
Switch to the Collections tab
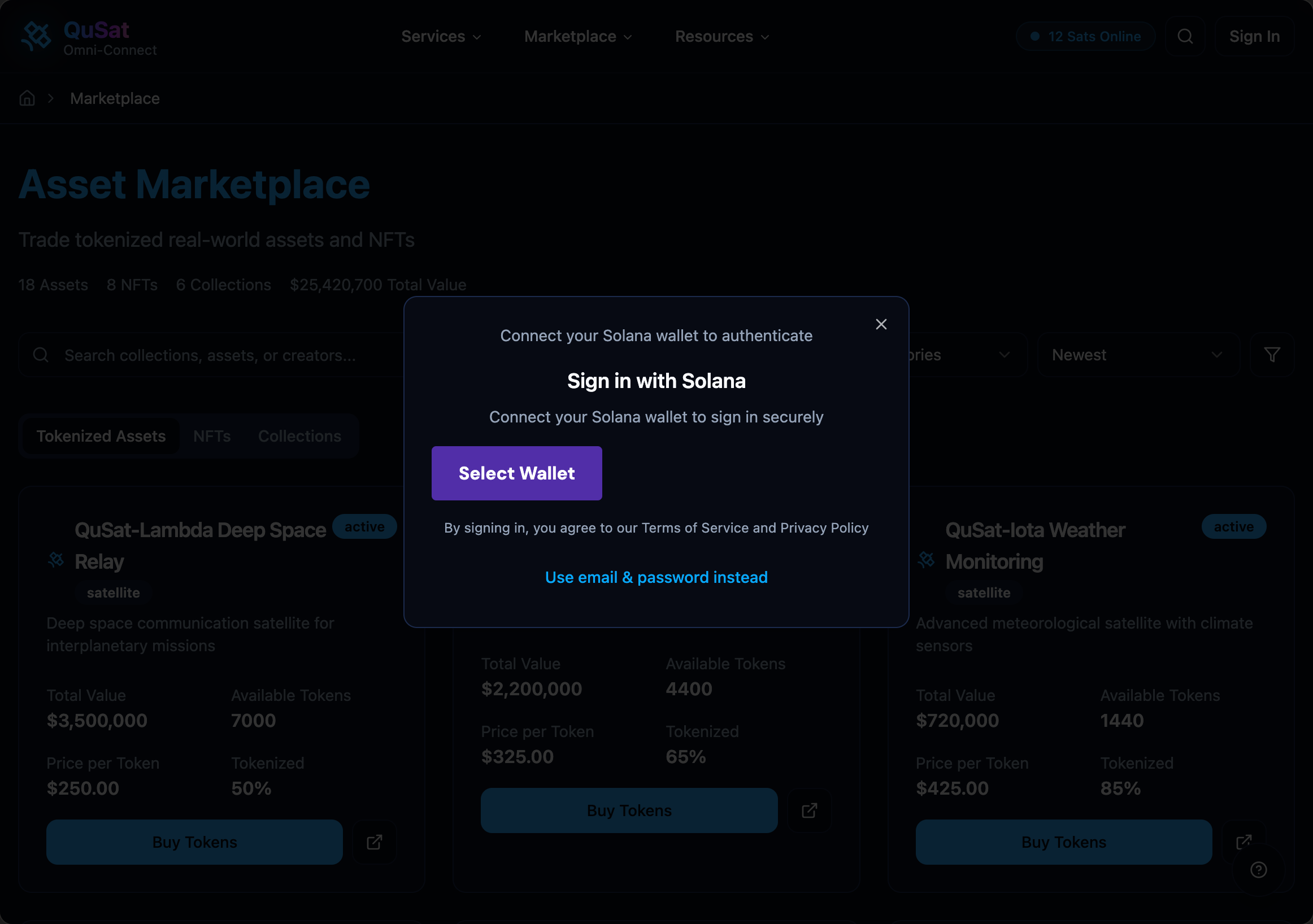(x=299, y=435)
